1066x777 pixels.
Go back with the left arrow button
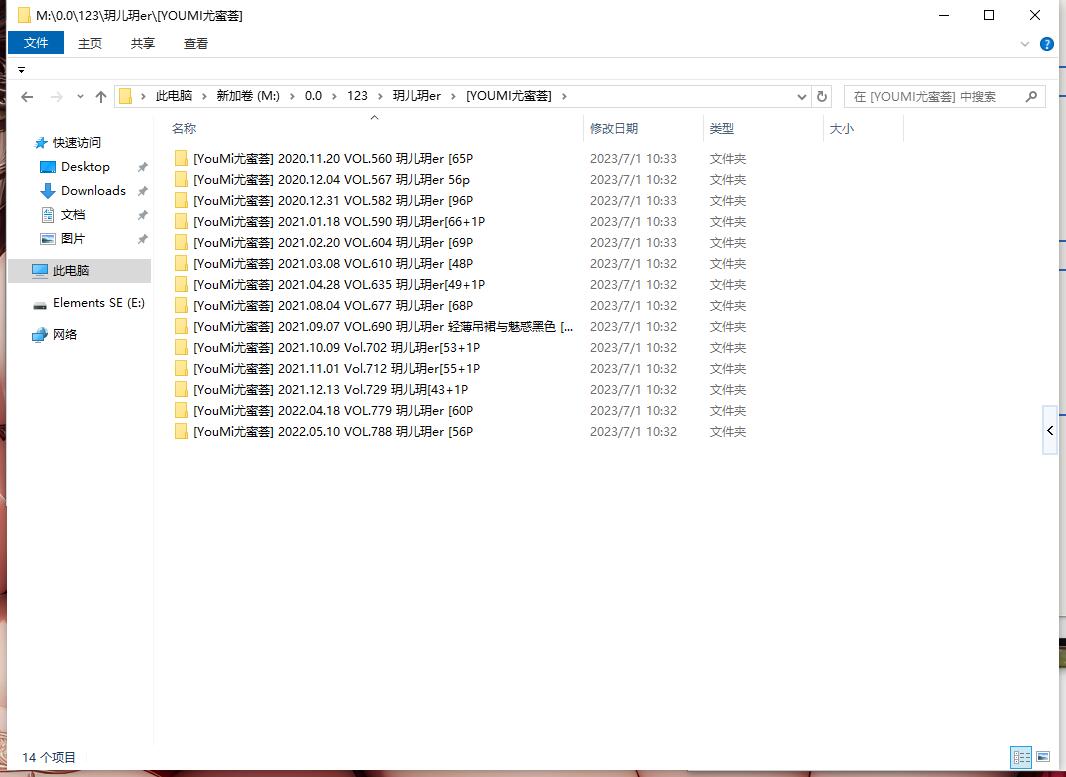pos(27,97)
